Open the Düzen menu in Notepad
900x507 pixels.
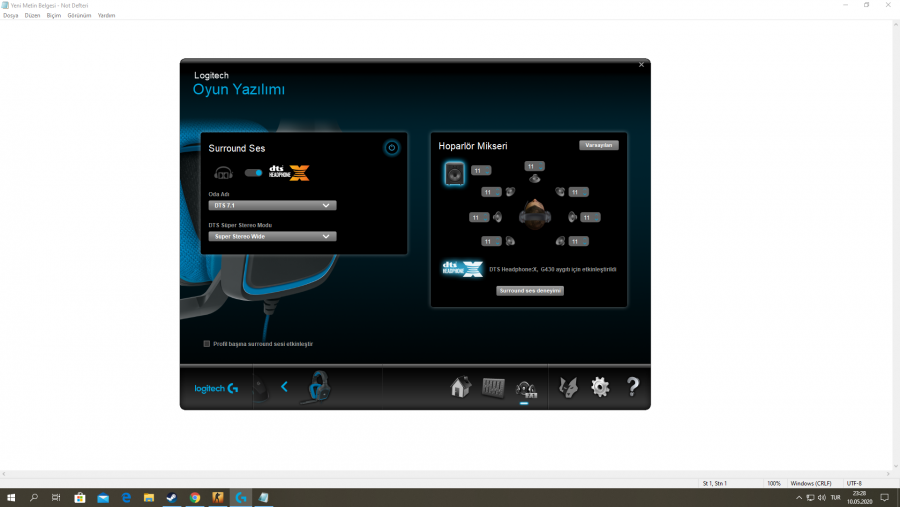[x=32, y=16]
